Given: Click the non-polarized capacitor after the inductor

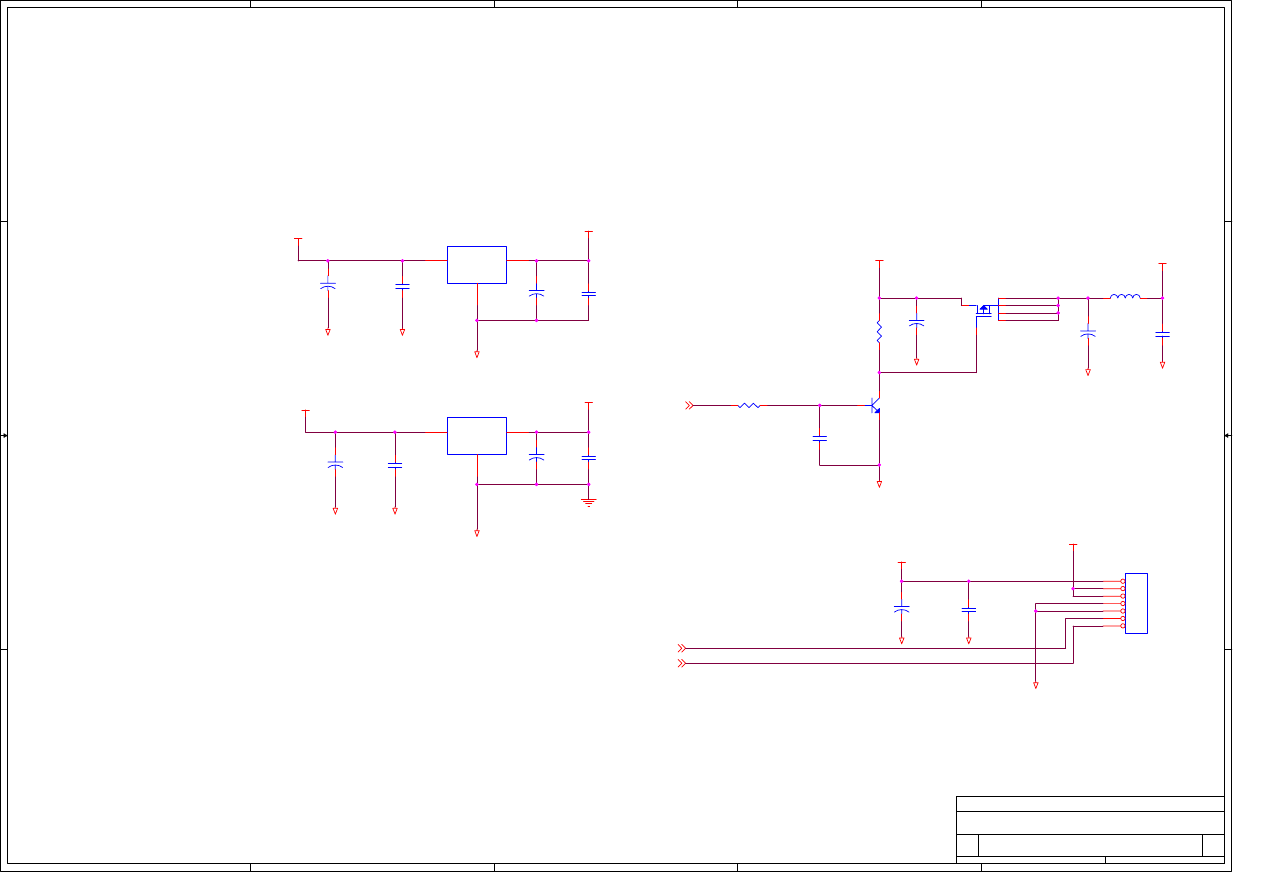Looking at the screenshot, I should (x=1162, y=334).
